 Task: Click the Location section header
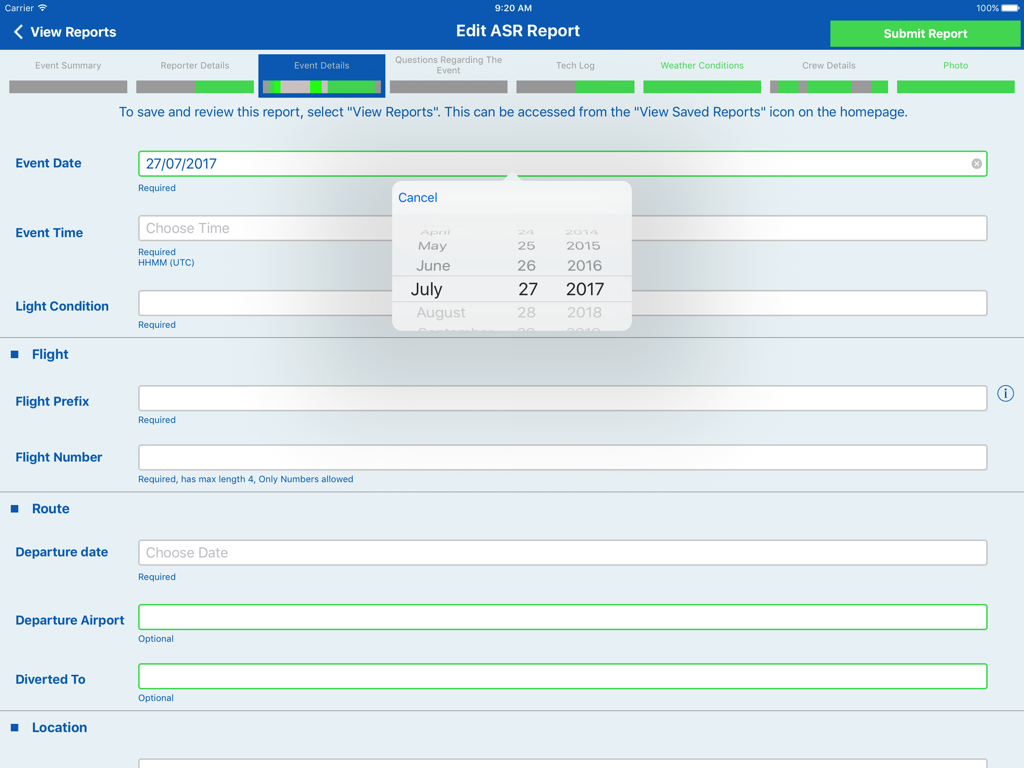(x=59, y=728)
